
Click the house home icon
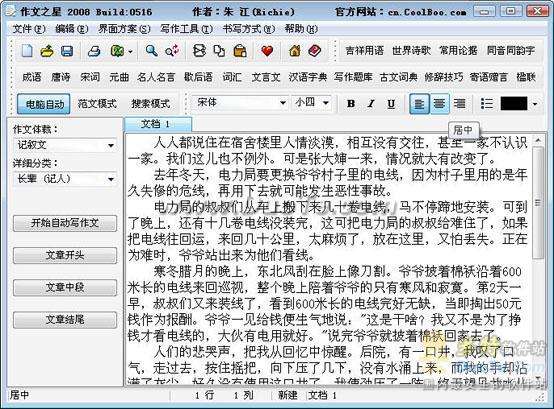click(x=295, y=51)
